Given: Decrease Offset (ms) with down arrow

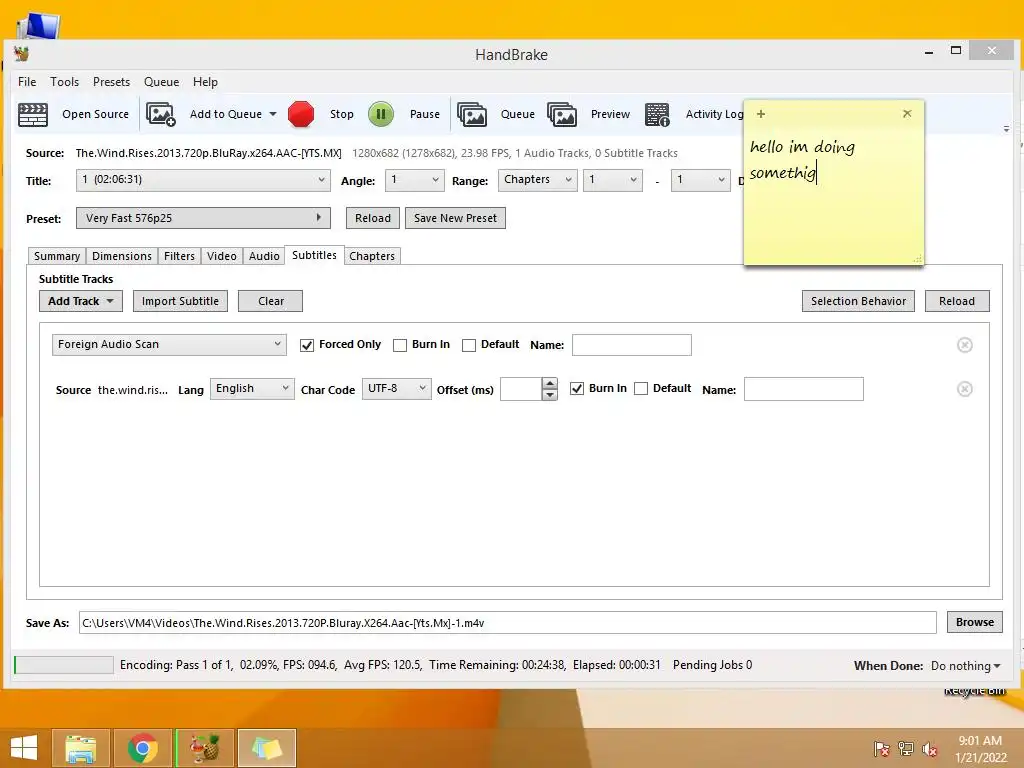Looking at the screenshot, I should click(550, 394).
